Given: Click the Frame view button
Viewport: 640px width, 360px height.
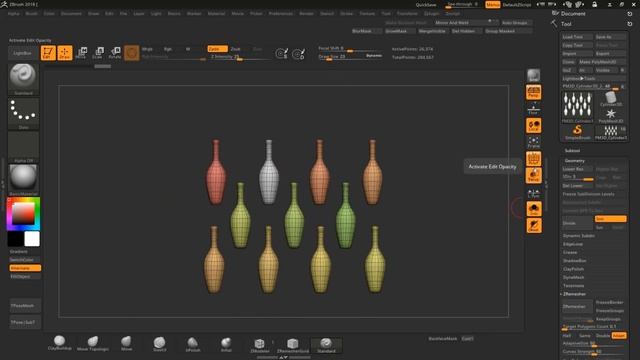Looking at the screenshot, I should pos(533,142).
